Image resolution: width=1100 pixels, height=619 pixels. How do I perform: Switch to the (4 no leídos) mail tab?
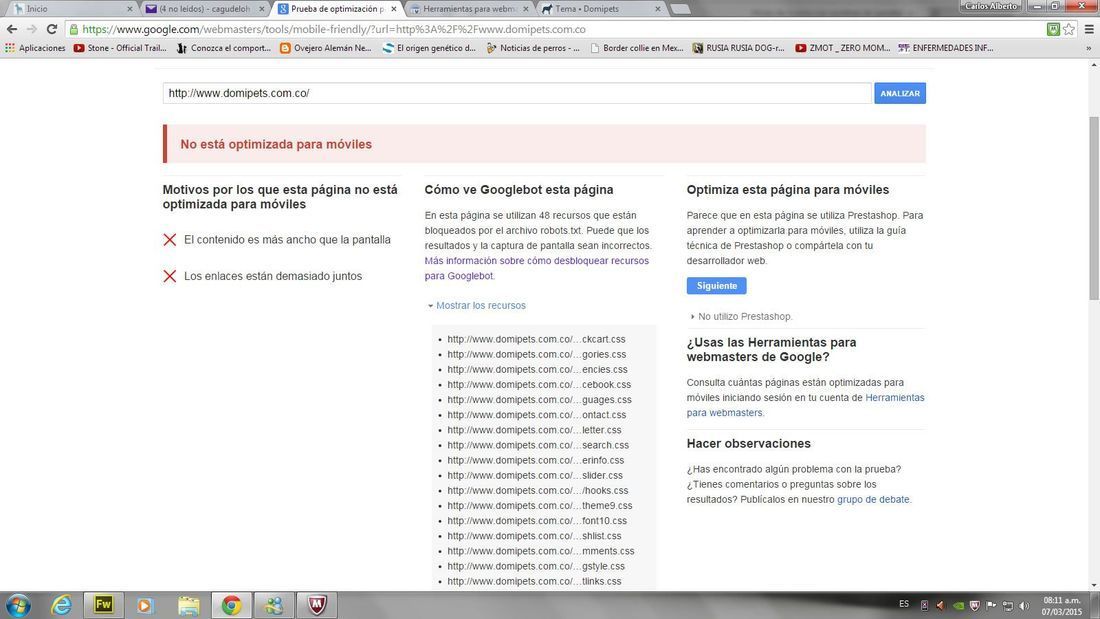point(204,9)
